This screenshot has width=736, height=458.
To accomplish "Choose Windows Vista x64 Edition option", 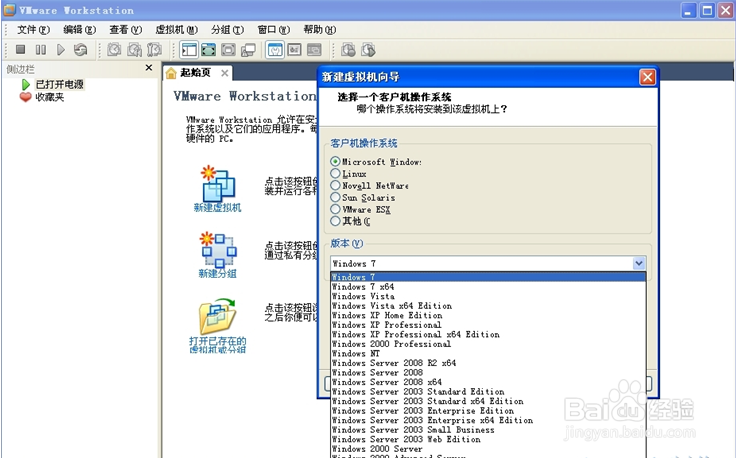I will click(x=488, y=306).
